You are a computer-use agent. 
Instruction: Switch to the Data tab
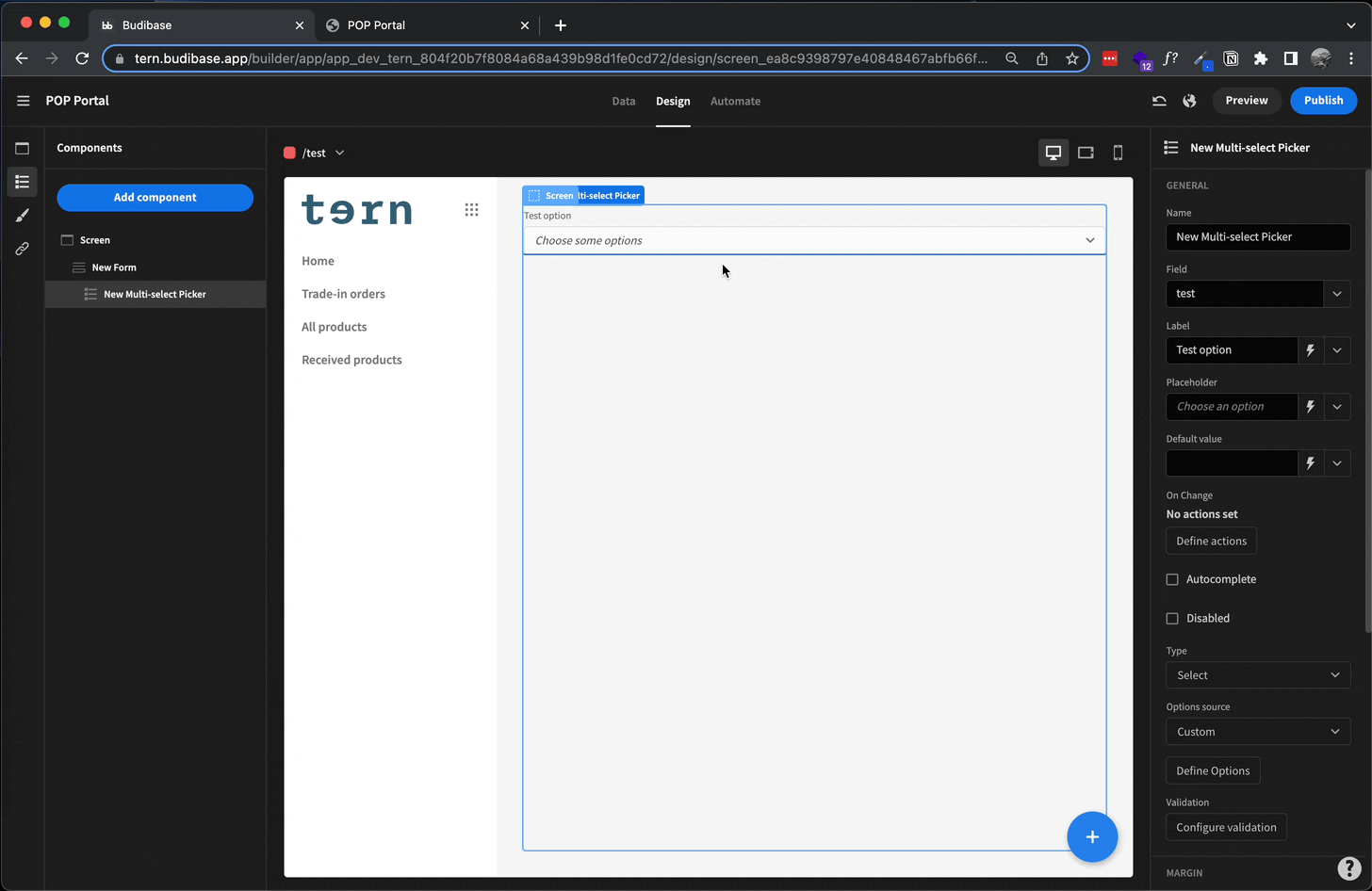click(x=624, y=101)
